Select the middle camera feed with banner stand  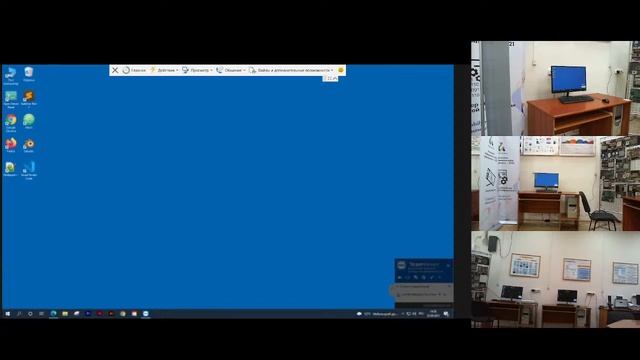pos(556,183)
